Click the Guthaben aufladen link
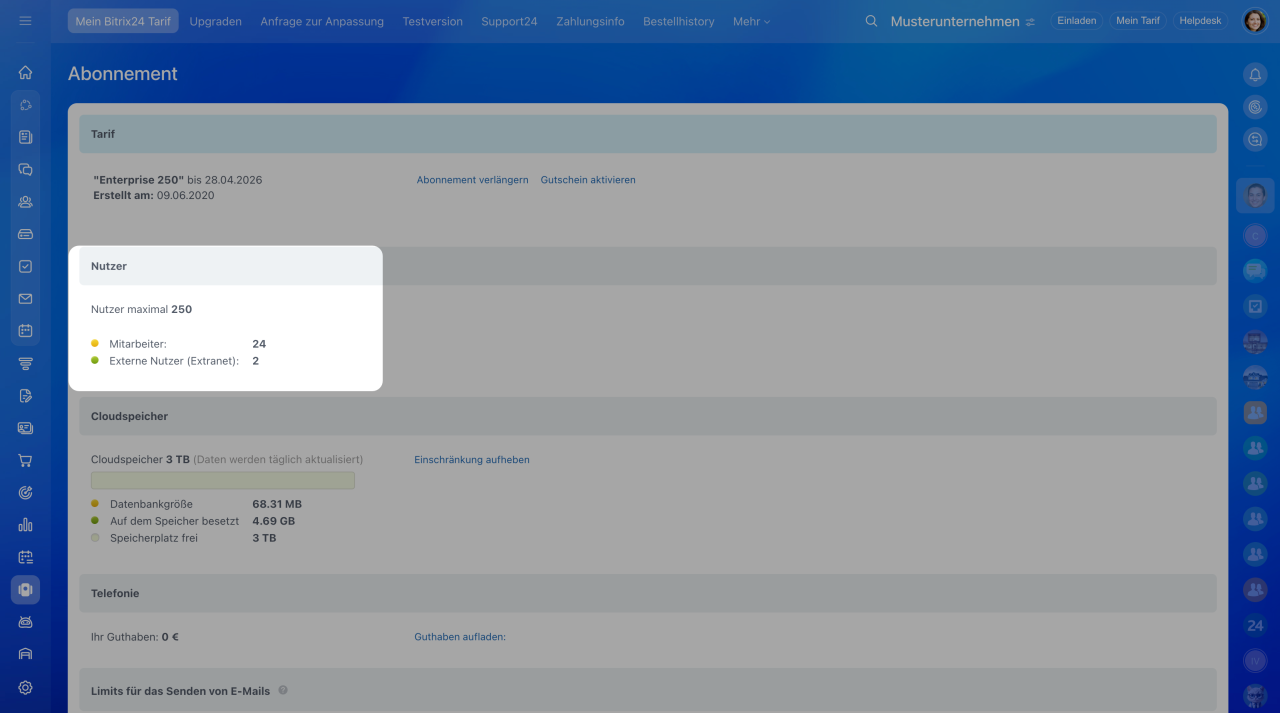This screenshot has height=713, width=1280. click(460, 637)
